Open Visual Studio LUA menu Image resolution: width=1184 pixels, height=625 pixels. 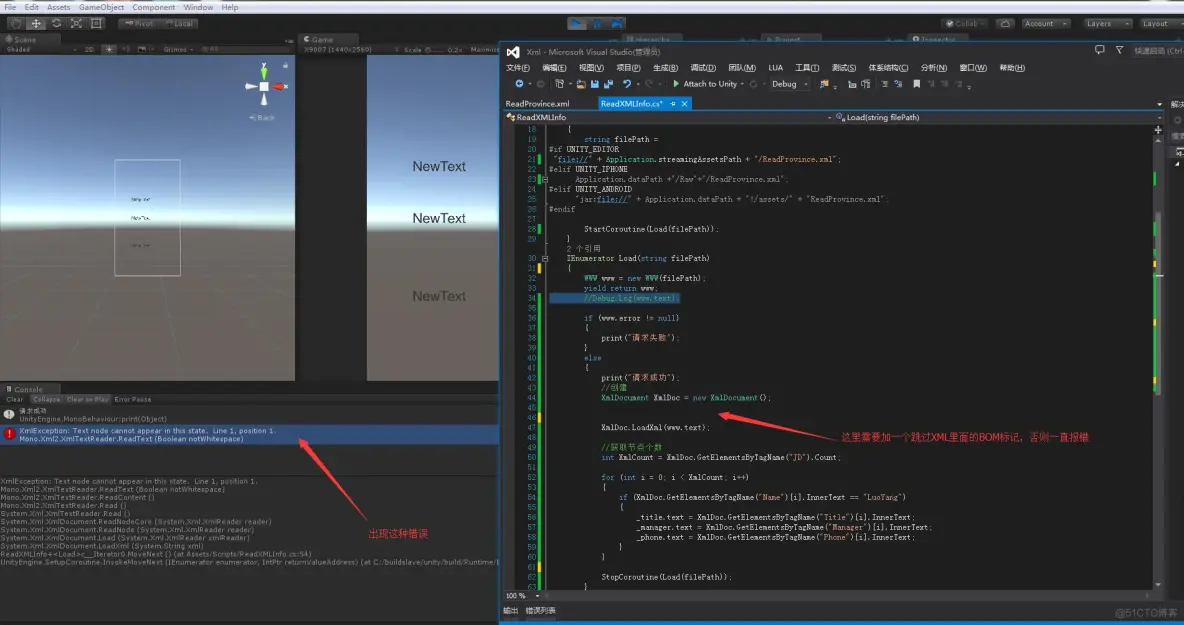pyautogui.click(x=775, y=68)
